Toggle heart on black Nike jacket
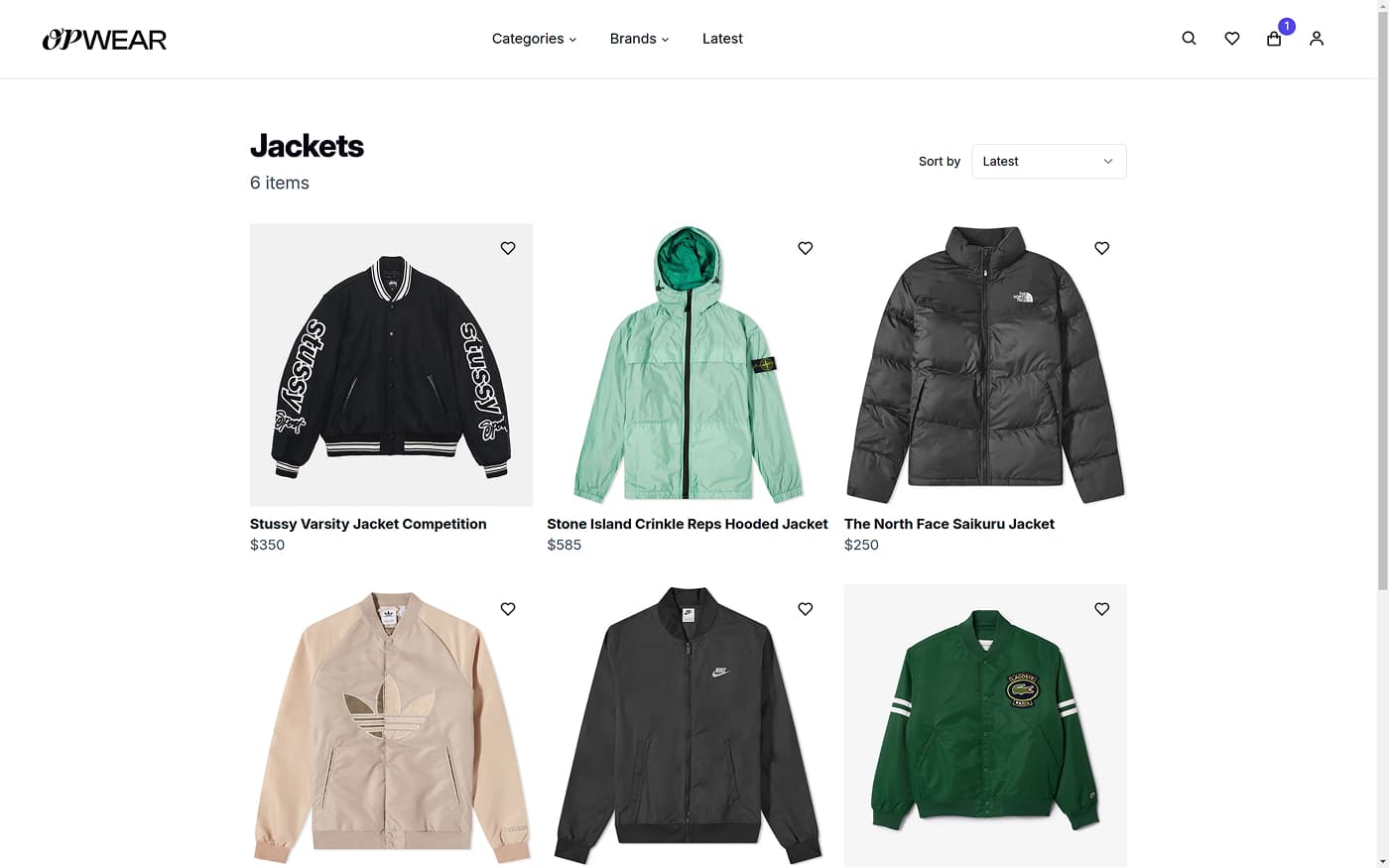Viewport: 1389px width, 868px height. coord(806,609)
